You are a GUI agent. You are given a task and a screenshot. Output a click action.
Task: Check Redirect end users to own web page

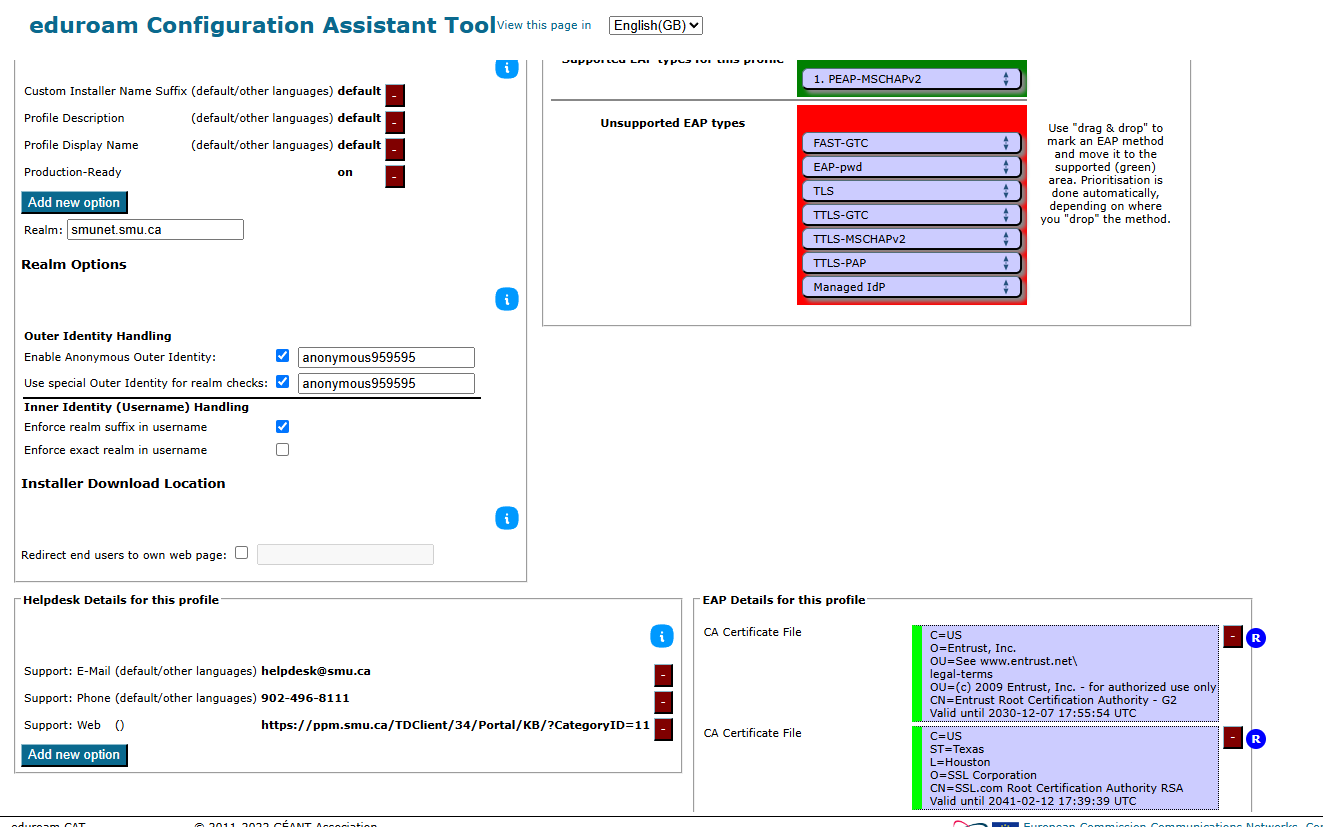(241, 552)
